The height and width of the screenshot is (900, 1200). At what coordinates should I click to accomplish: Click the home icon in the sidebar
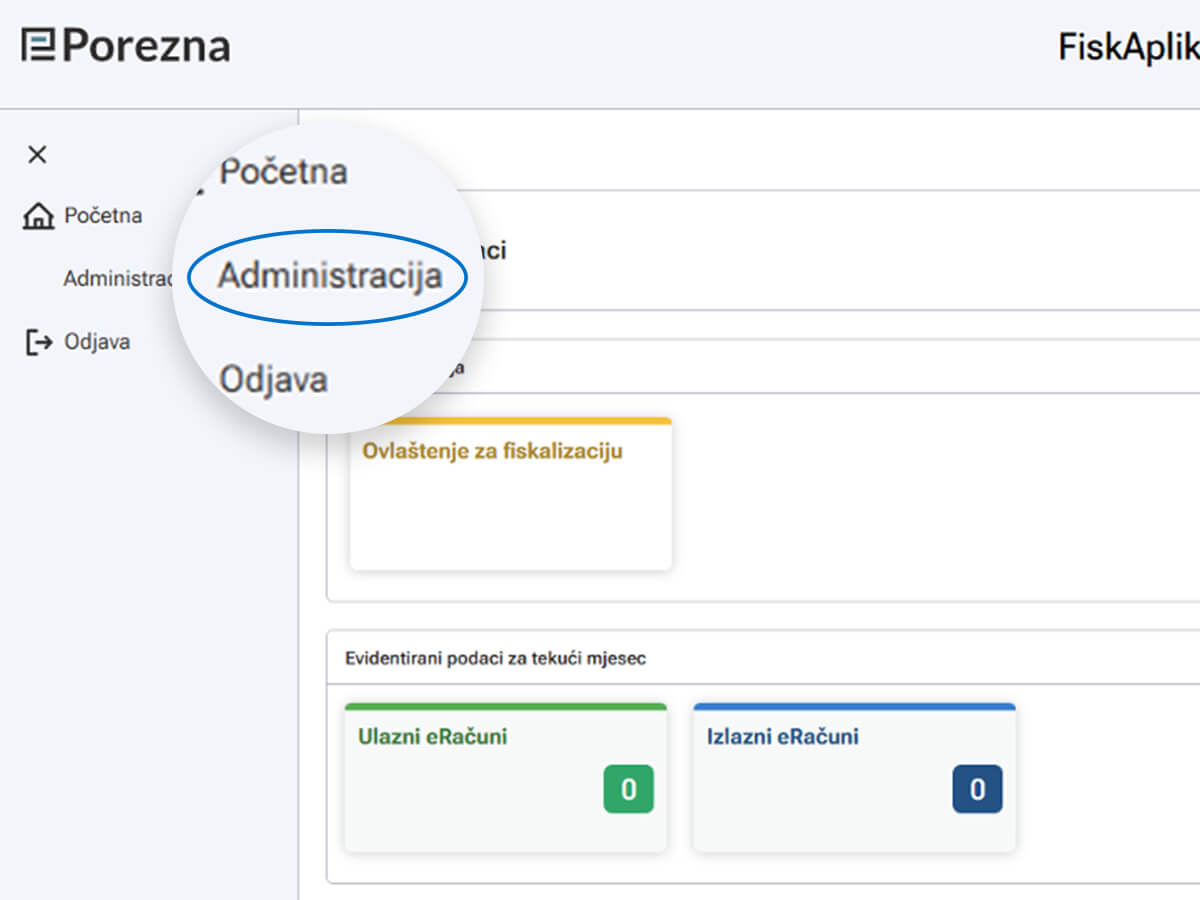[x=38, y=216]
